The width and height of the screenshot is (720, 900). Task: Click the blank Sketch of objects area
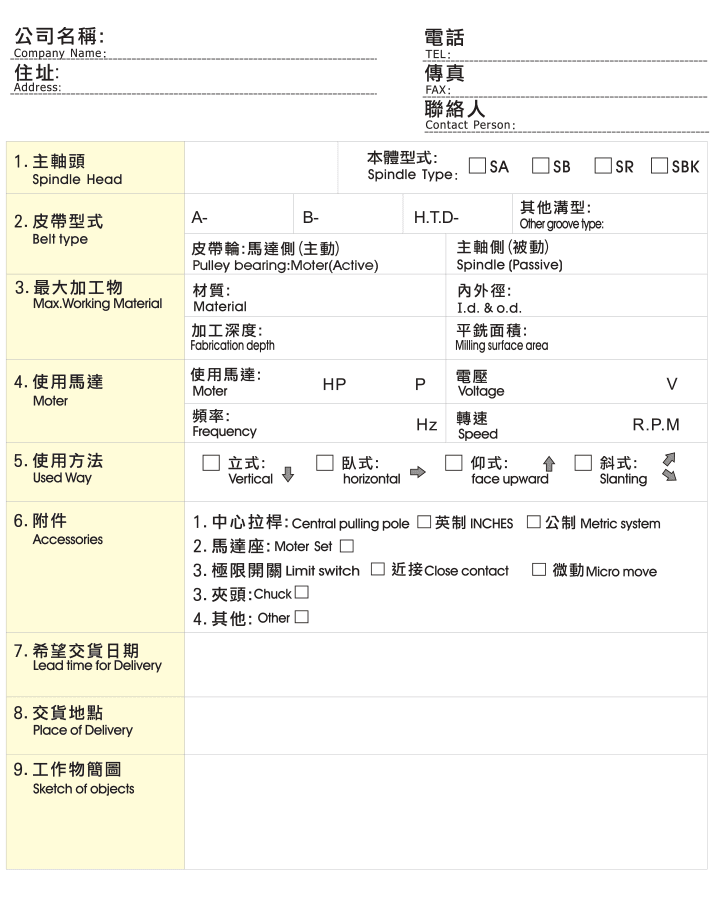[446, 812]
